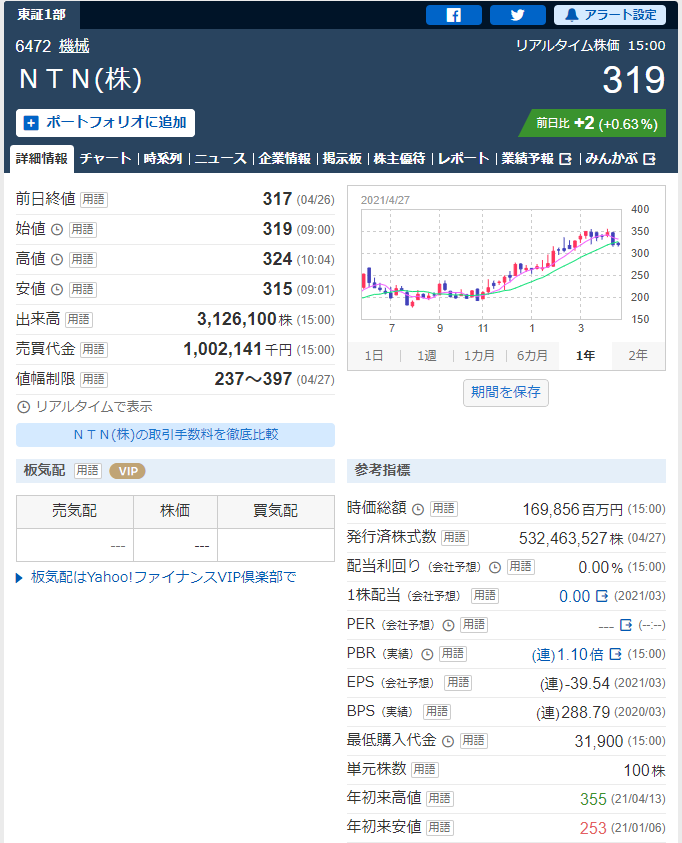Click 用語 glossary next to 値幅制限
682x843 pixels.
[x=94, y=380]
